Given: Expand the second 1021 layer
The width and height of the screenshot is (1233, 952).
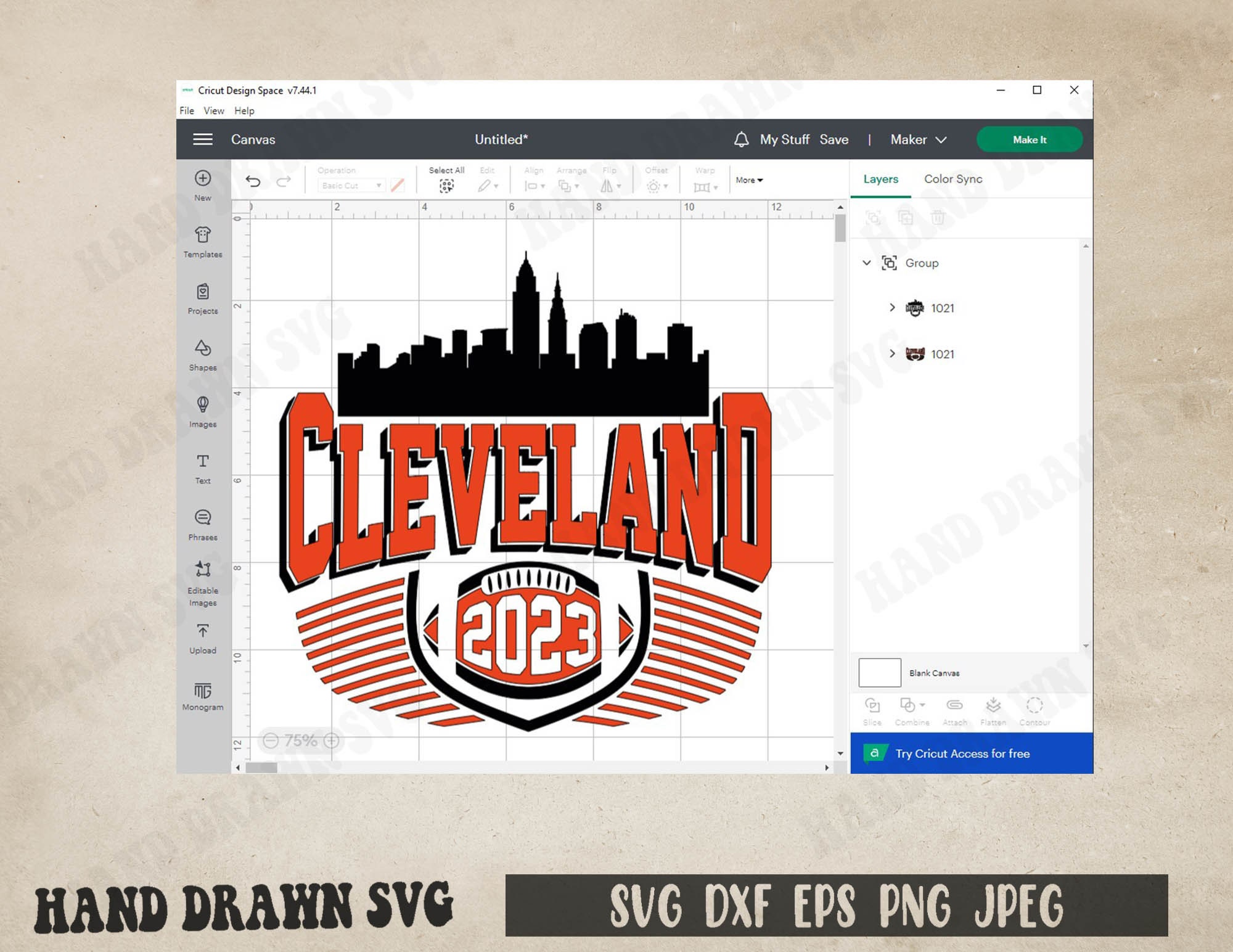Looking at the screenshot, I should (x=892, y=353).
